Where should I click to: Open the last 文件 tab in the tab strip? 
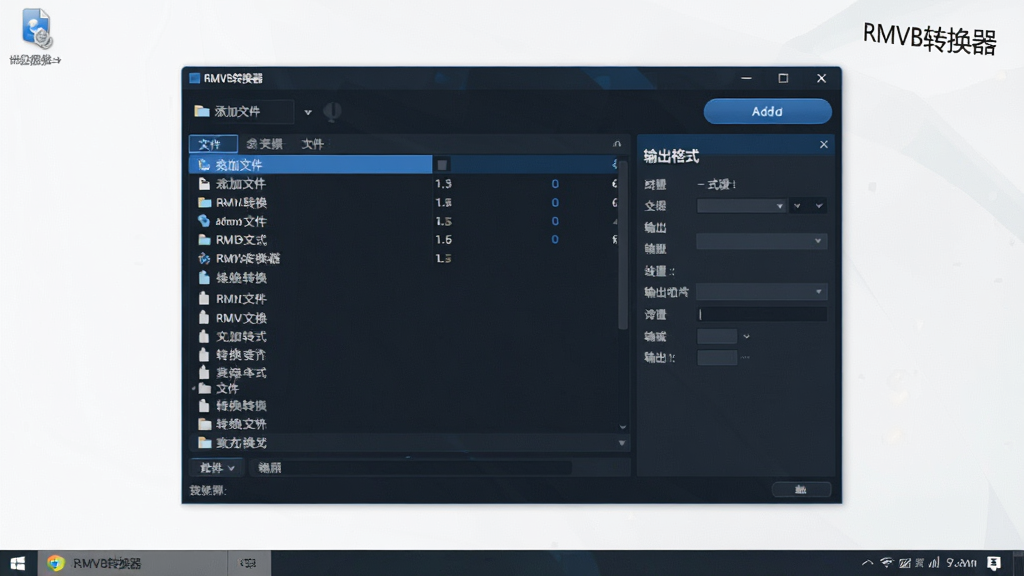pos(313,144)
